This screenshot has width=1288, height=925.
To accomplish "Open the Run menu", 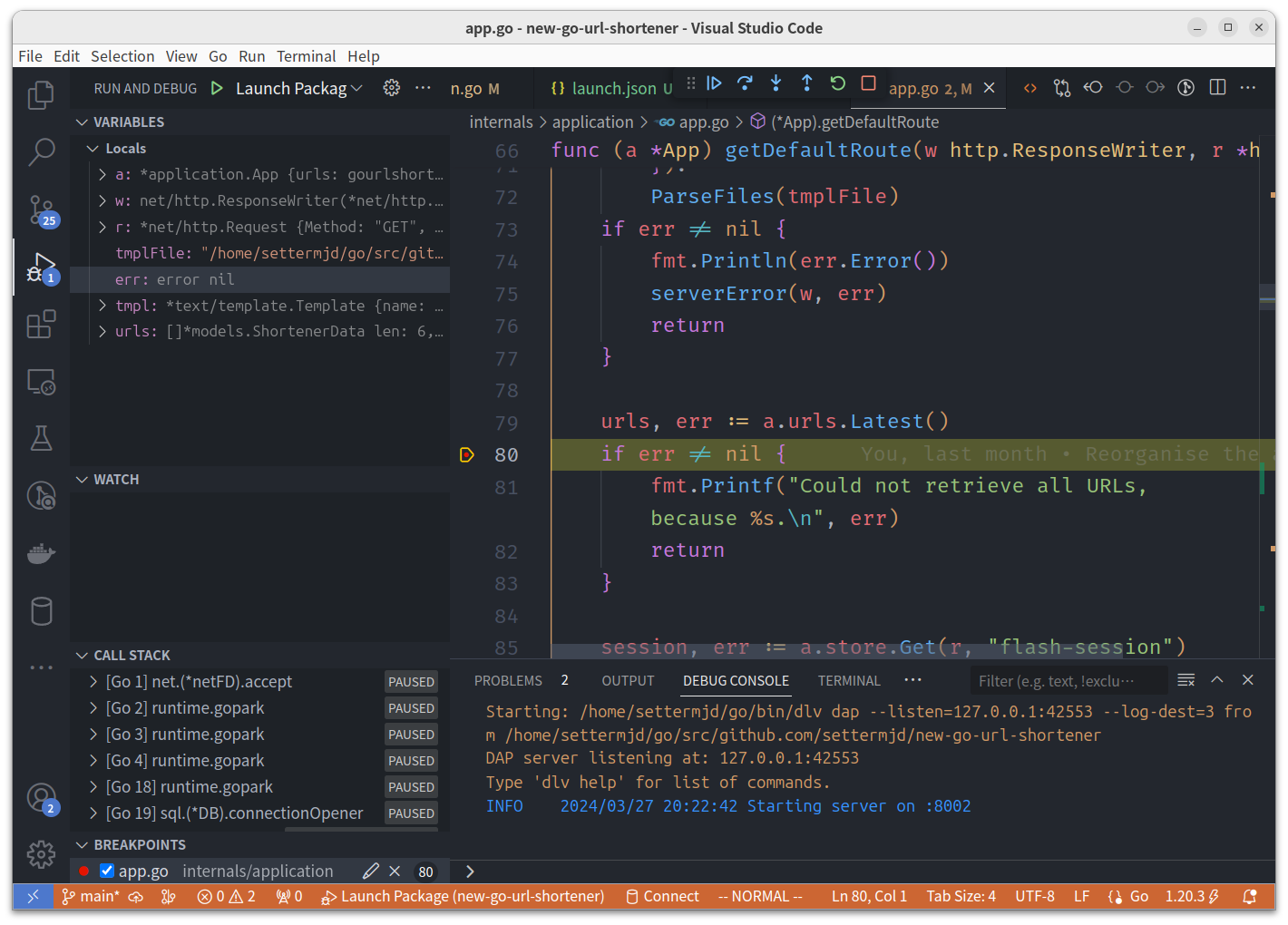I will coord(252,56).
